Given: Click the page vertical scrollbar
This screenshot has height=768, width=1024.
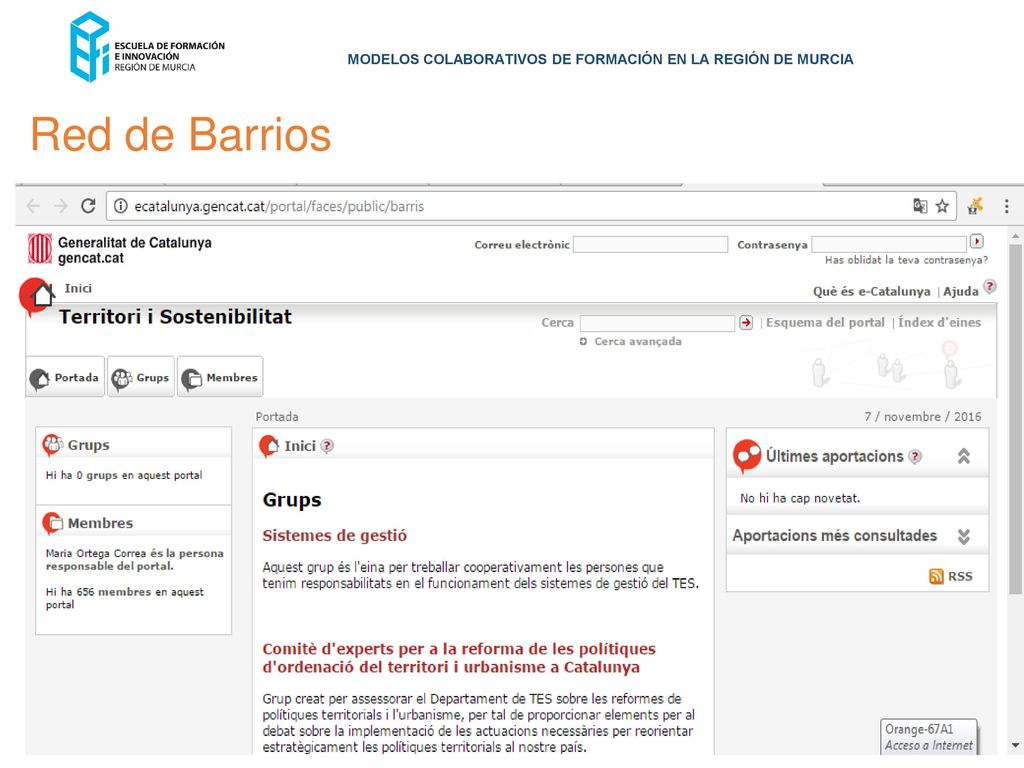Looking at the screenshot, I should (x=1015, y=419).
